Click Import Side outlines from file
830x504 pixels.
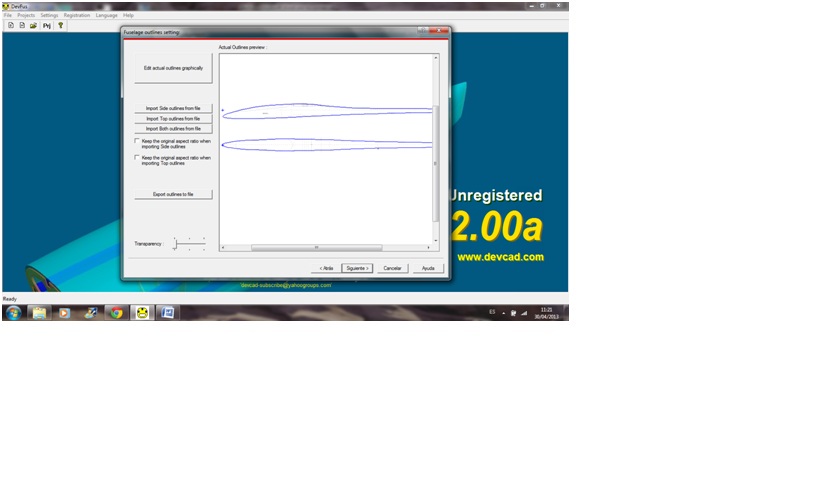coord(173,108)
